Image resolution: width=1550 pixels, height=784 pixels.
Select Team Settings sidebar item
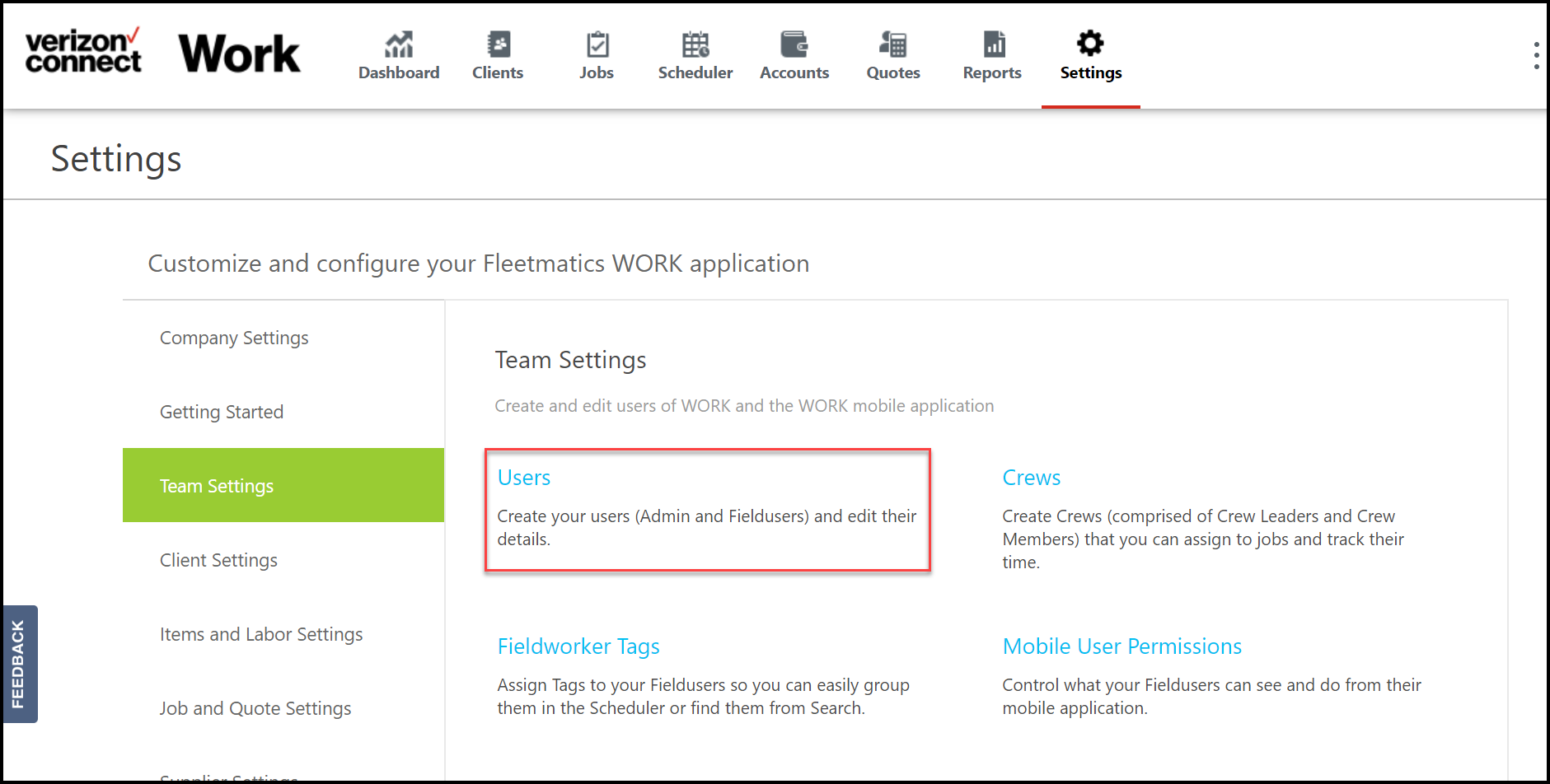[x=283, y=485]
